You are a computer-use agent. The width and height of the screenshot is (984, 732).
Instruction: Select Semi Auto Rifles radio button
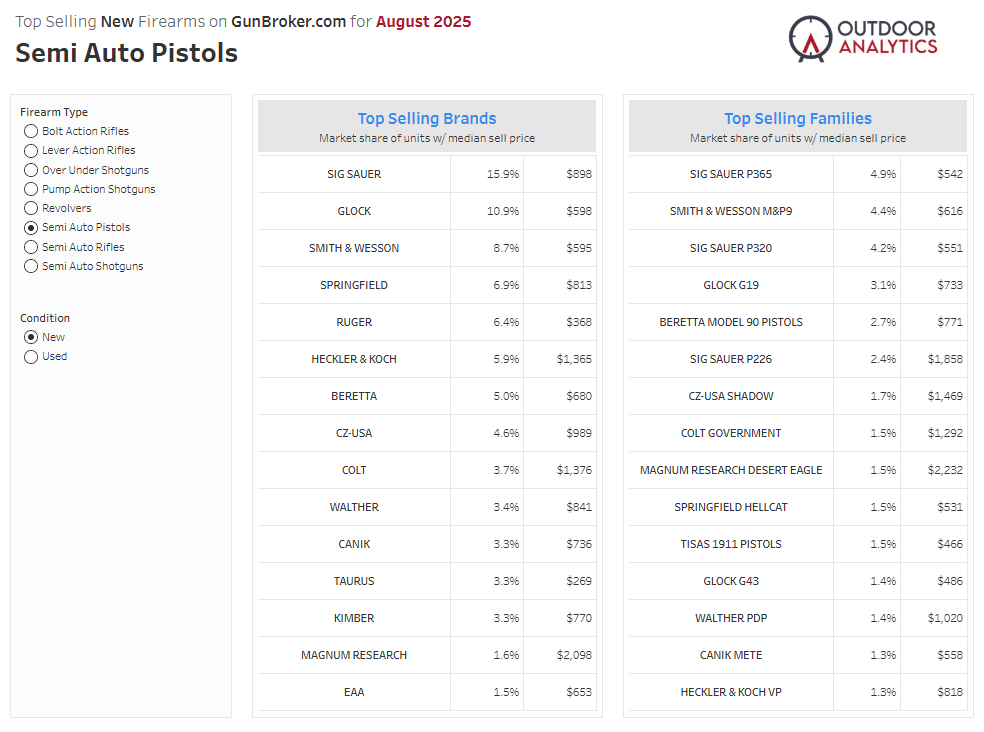point(30,247)
